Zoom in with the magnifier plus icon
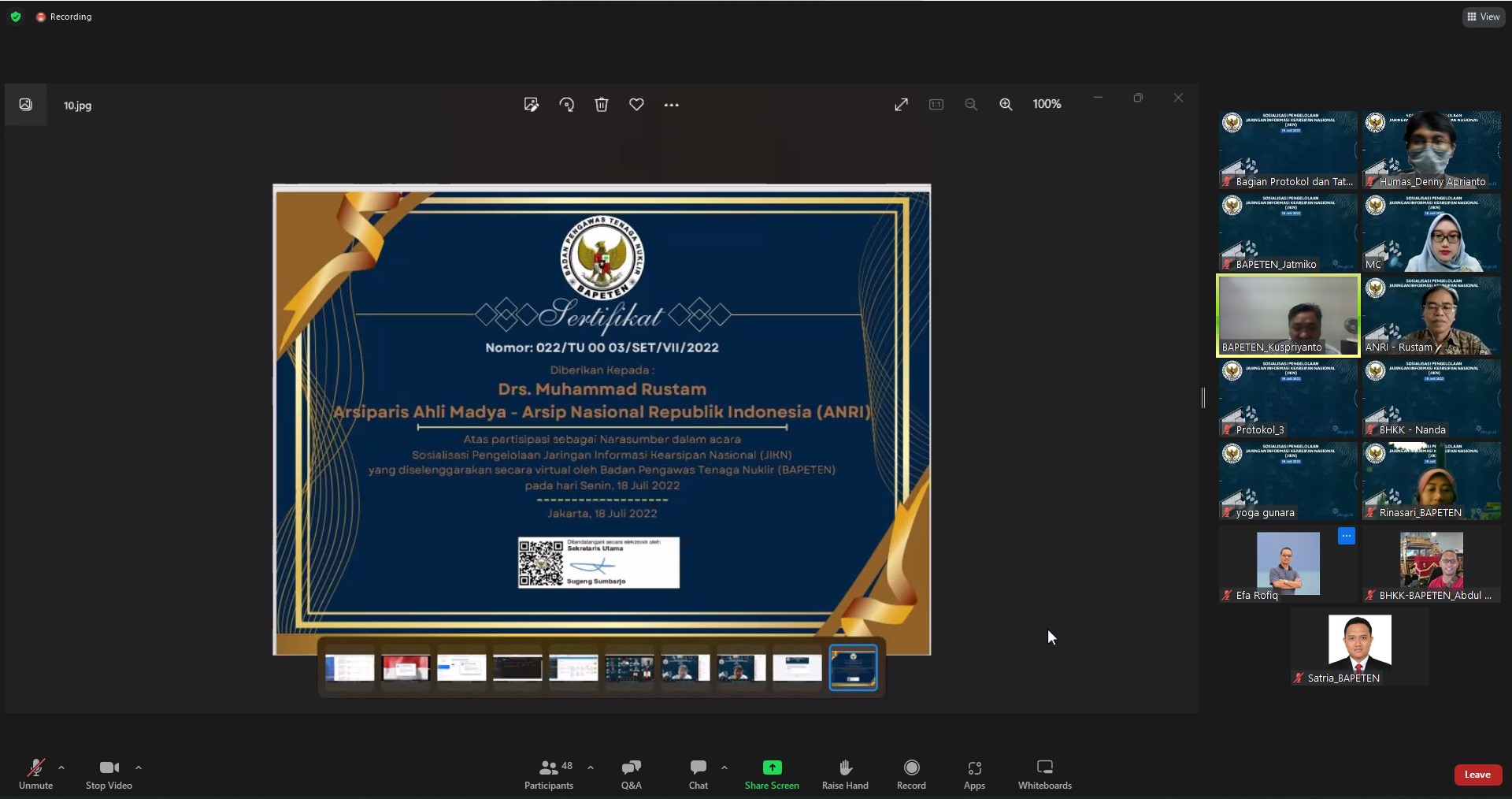The width and height of the screenshot is (1512, 799). tap(1006, 104)
